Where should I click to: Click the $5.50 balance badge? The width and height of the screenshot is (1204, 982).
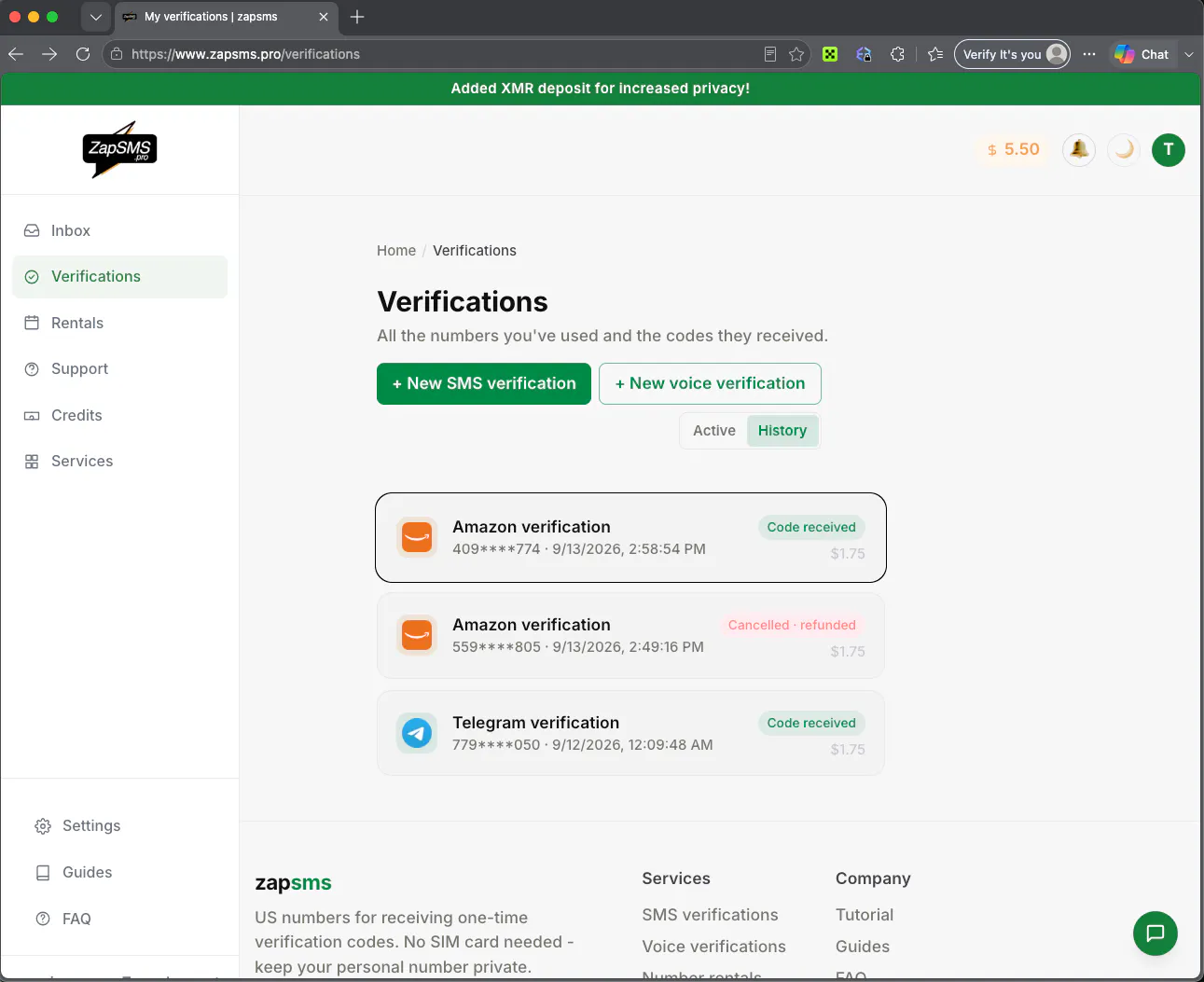coord(1013,149)
